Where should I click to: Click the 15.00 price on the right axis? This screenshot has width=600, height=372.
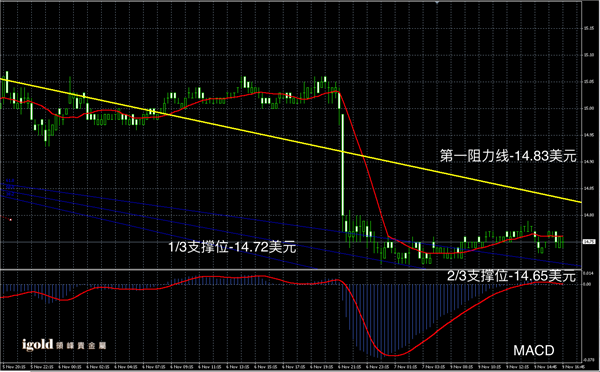click(x=588, y=108)
